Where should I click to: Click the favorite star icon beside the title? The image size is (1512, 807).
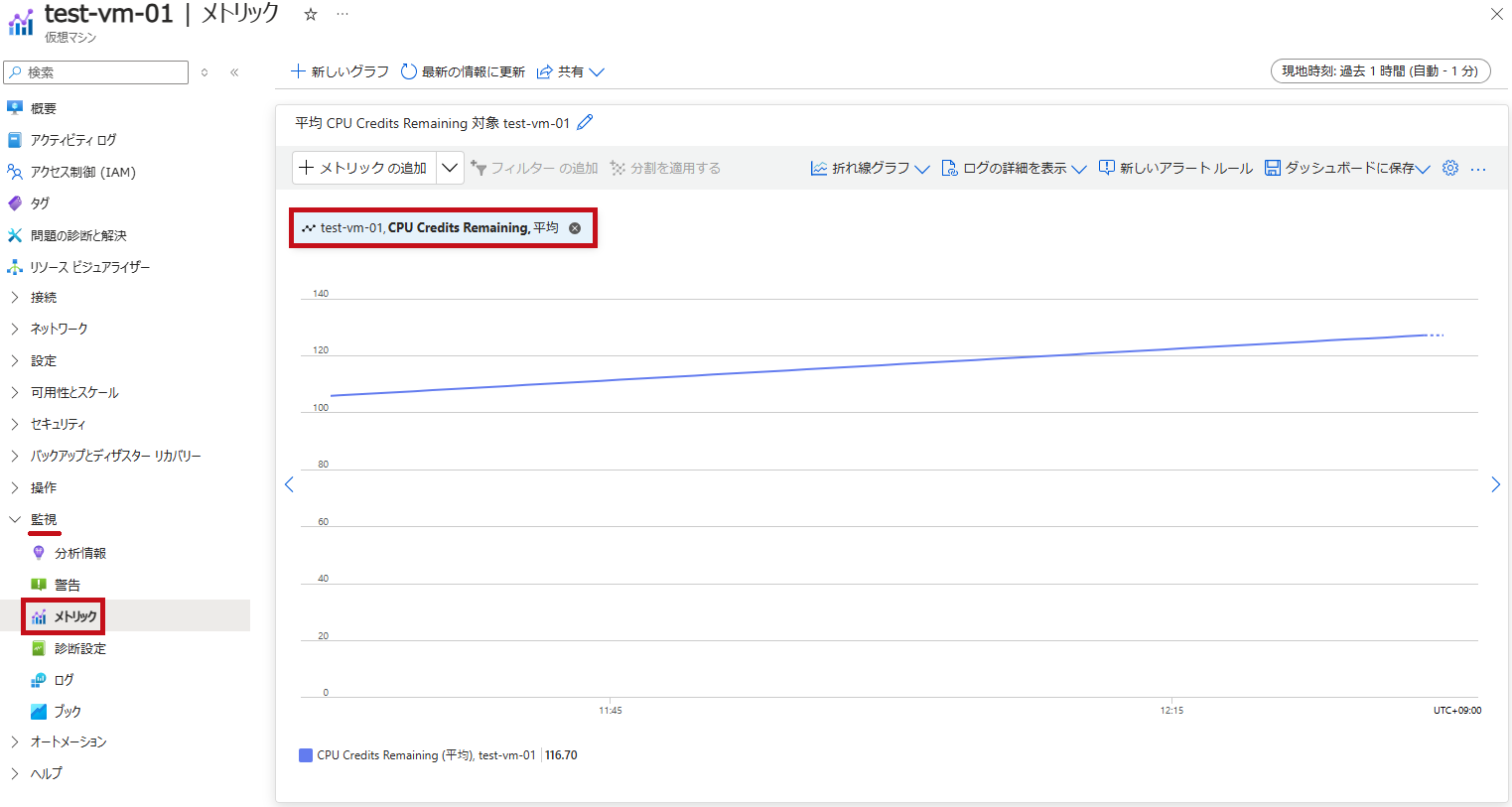[x=311, y=14]
